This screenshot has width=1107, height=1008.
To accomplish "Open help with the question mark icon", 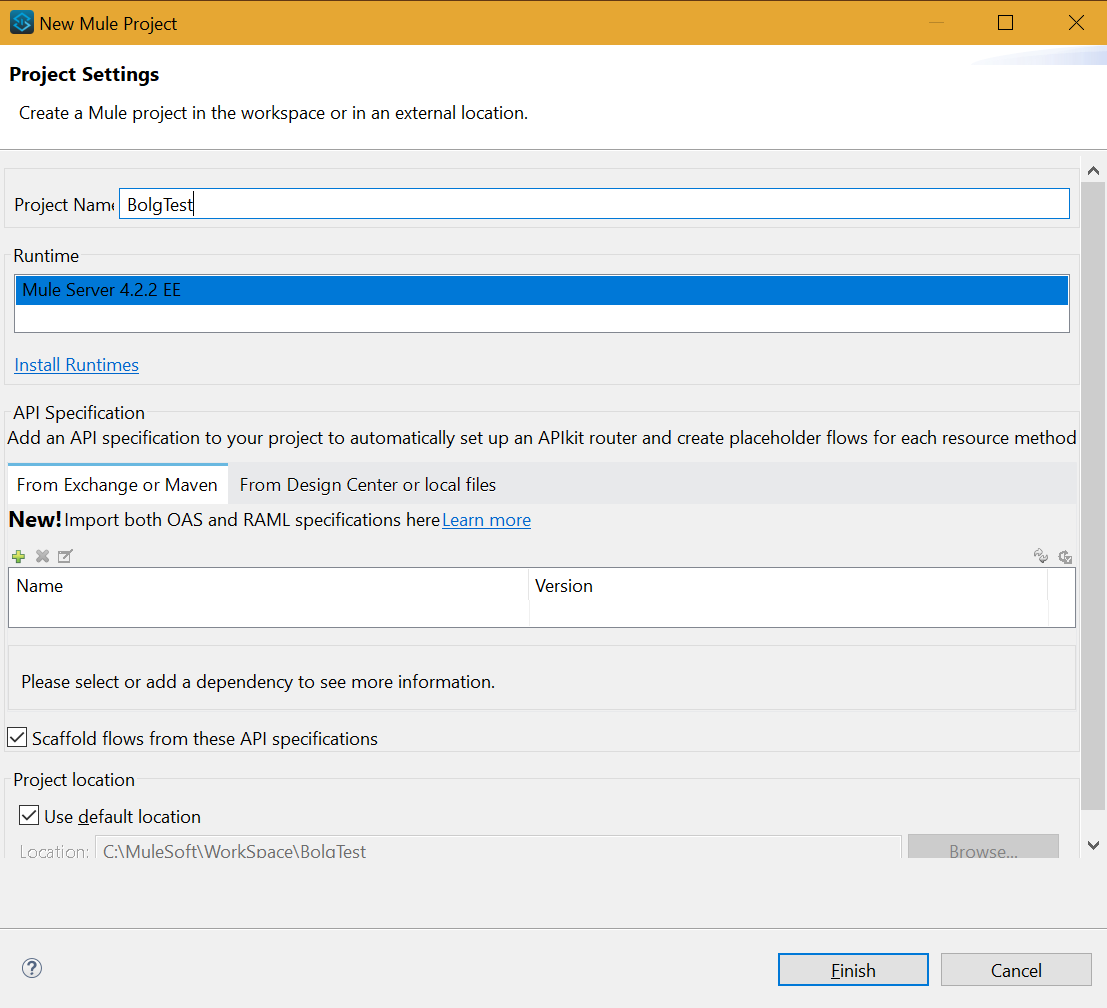I will click(x=32, y=968).
